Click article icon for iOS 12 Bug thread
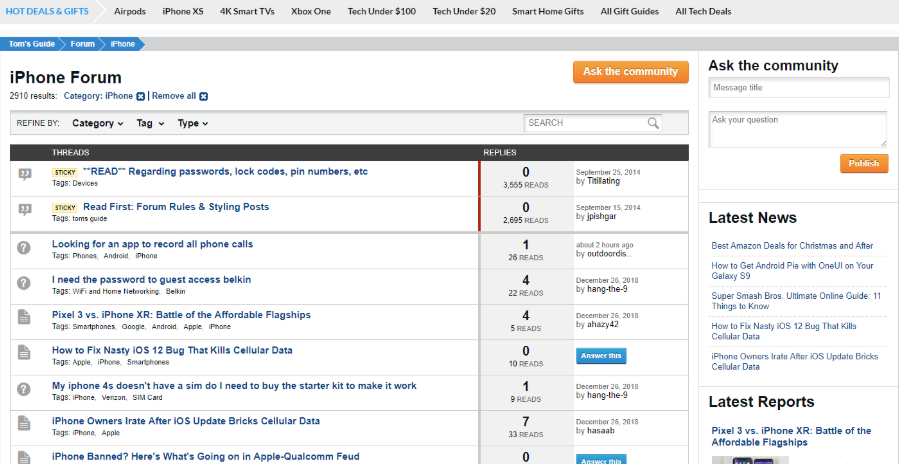The height and width of the screenshot is (464, 899). coord(24,352)
